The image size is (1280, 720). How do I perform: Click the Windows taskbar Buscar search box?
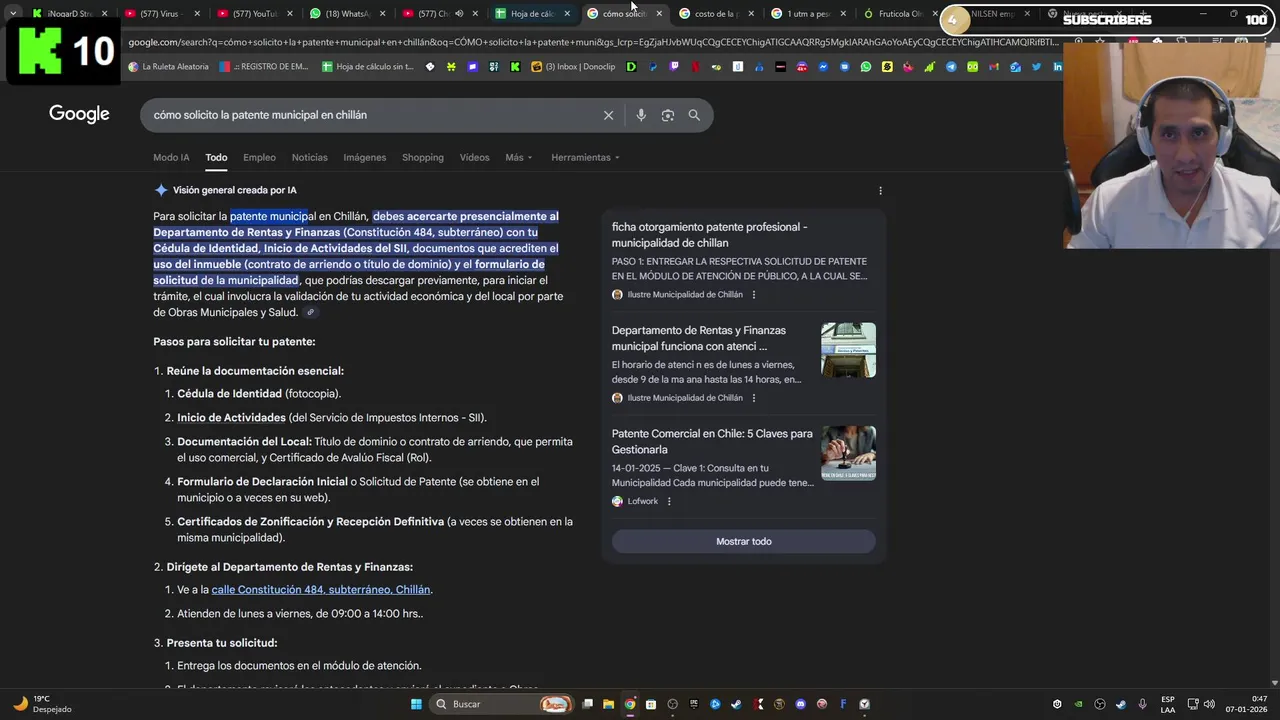click(503, 704)
